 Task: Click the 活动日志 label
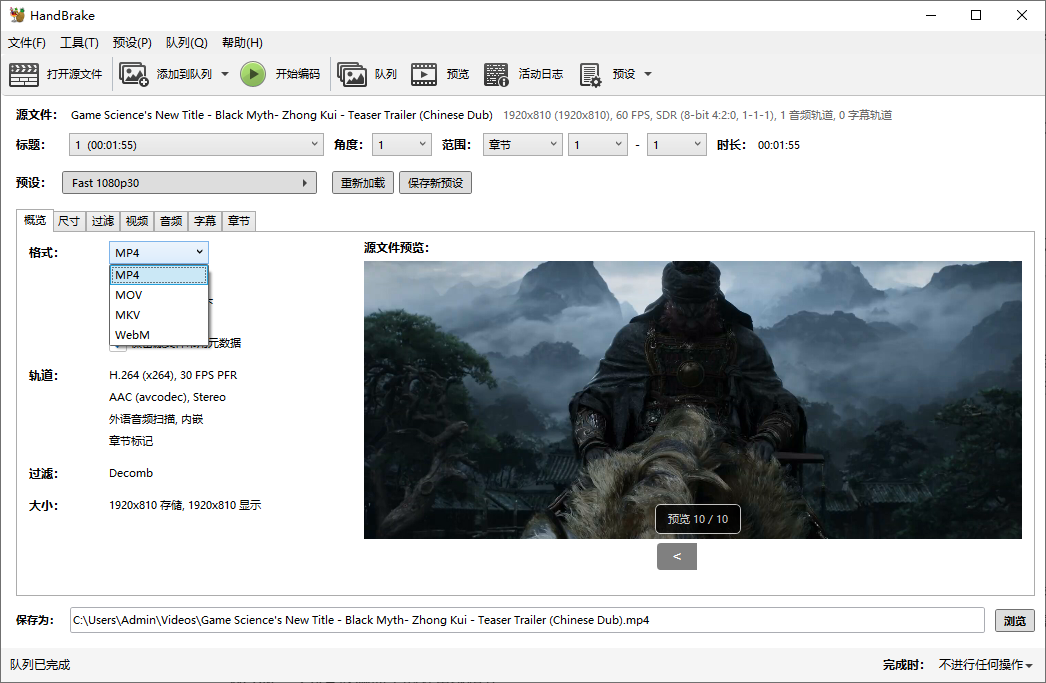pyautogui.click(x=541, y=74)
